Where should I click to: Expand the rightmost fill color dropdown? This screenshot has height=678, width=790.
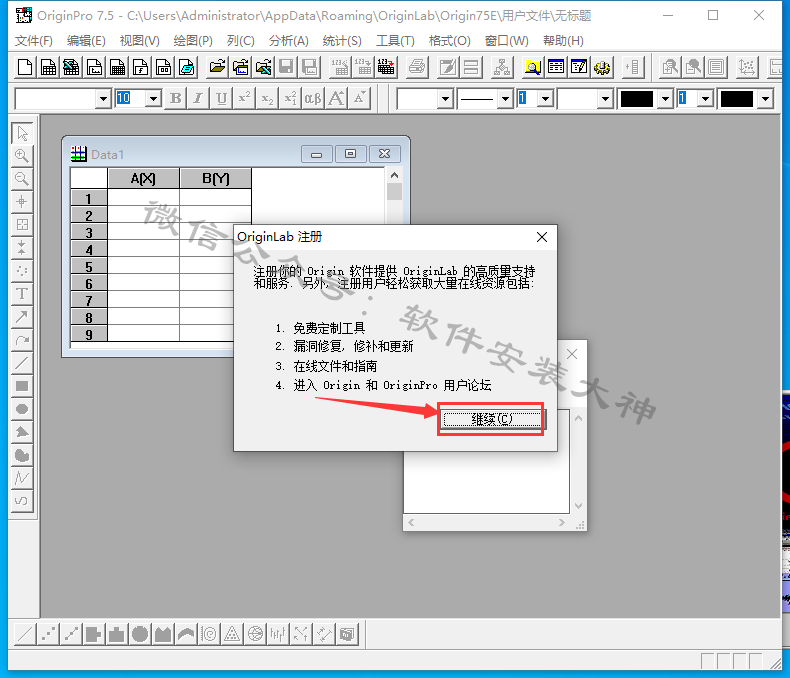point(765,99)
